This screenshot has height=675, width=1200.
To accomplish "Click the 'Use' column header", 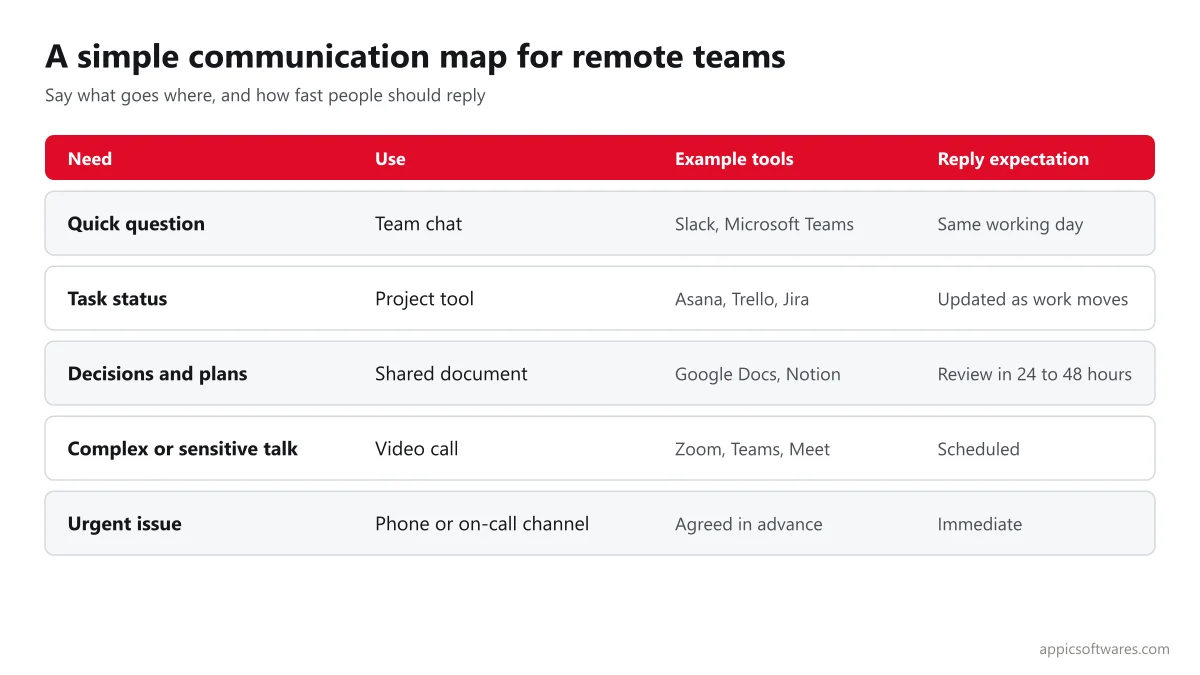I will pos(390,159).
